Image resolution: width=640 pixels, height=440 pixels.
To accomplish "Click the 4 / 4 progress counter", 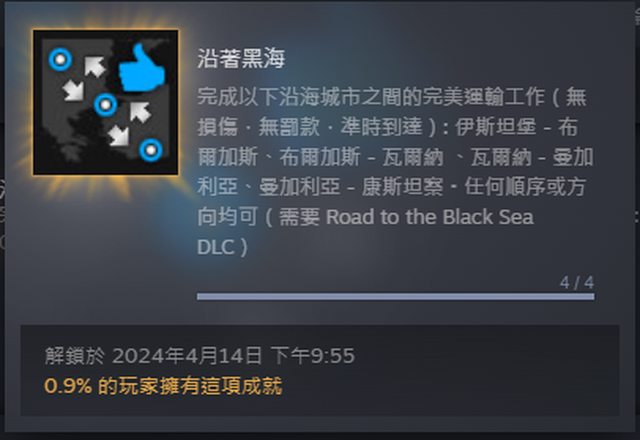I will pos(577,282).
